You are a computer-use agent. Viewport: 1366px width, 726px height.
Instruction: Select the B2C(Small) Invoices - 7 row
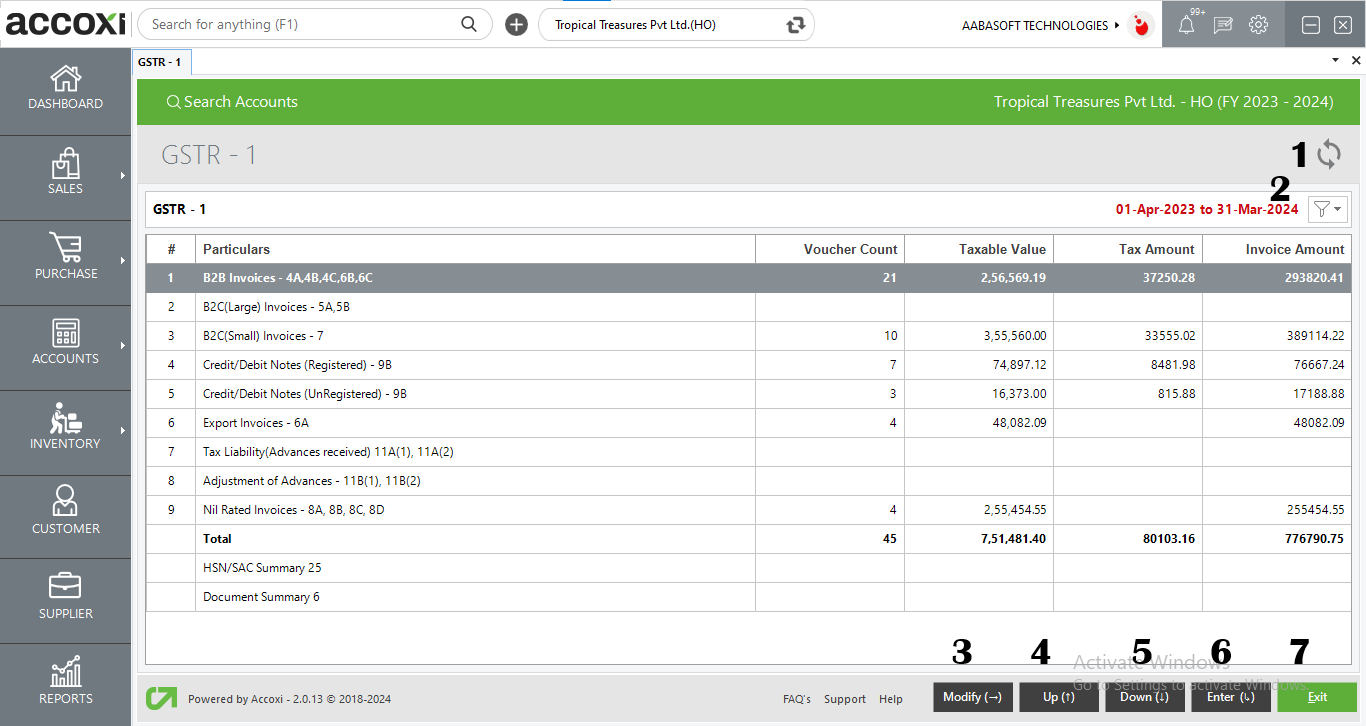(450, 336)
